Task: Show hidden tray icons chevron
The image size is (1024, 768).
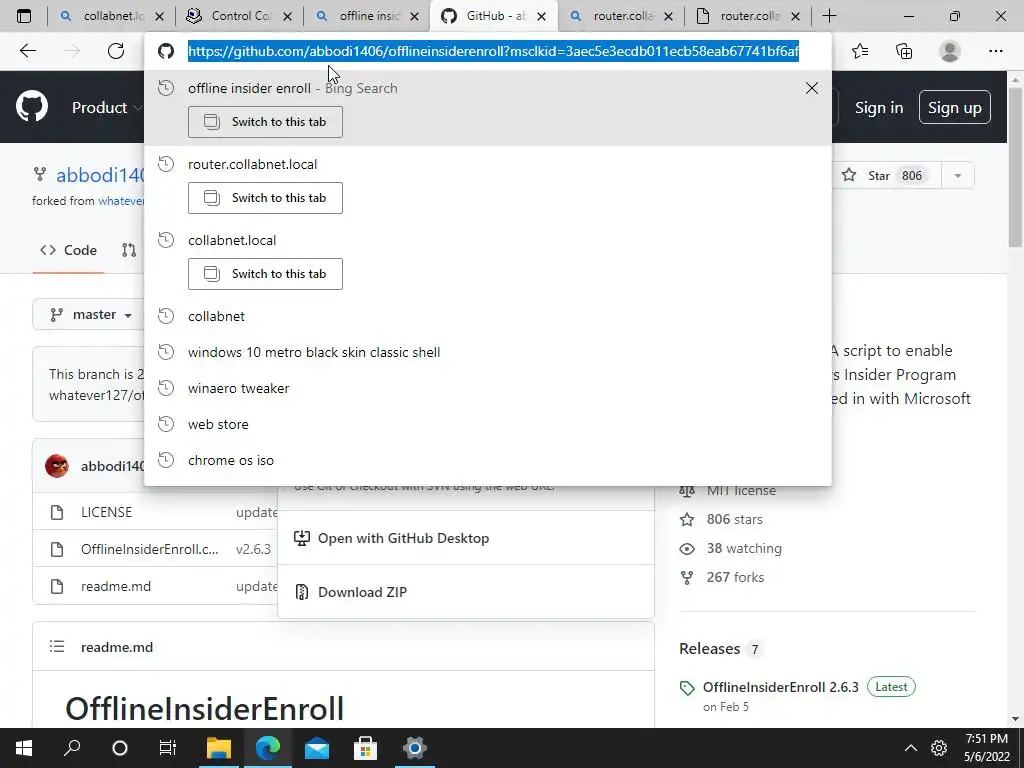Action: coord(910,748)
